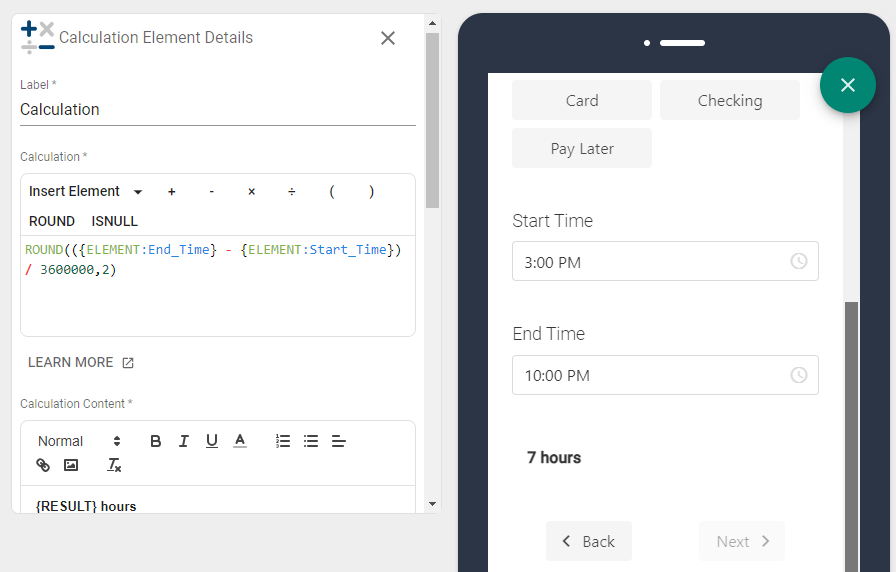896x572 pixels.
Task: Toggle italic formatting
Action: pos(183,441)
